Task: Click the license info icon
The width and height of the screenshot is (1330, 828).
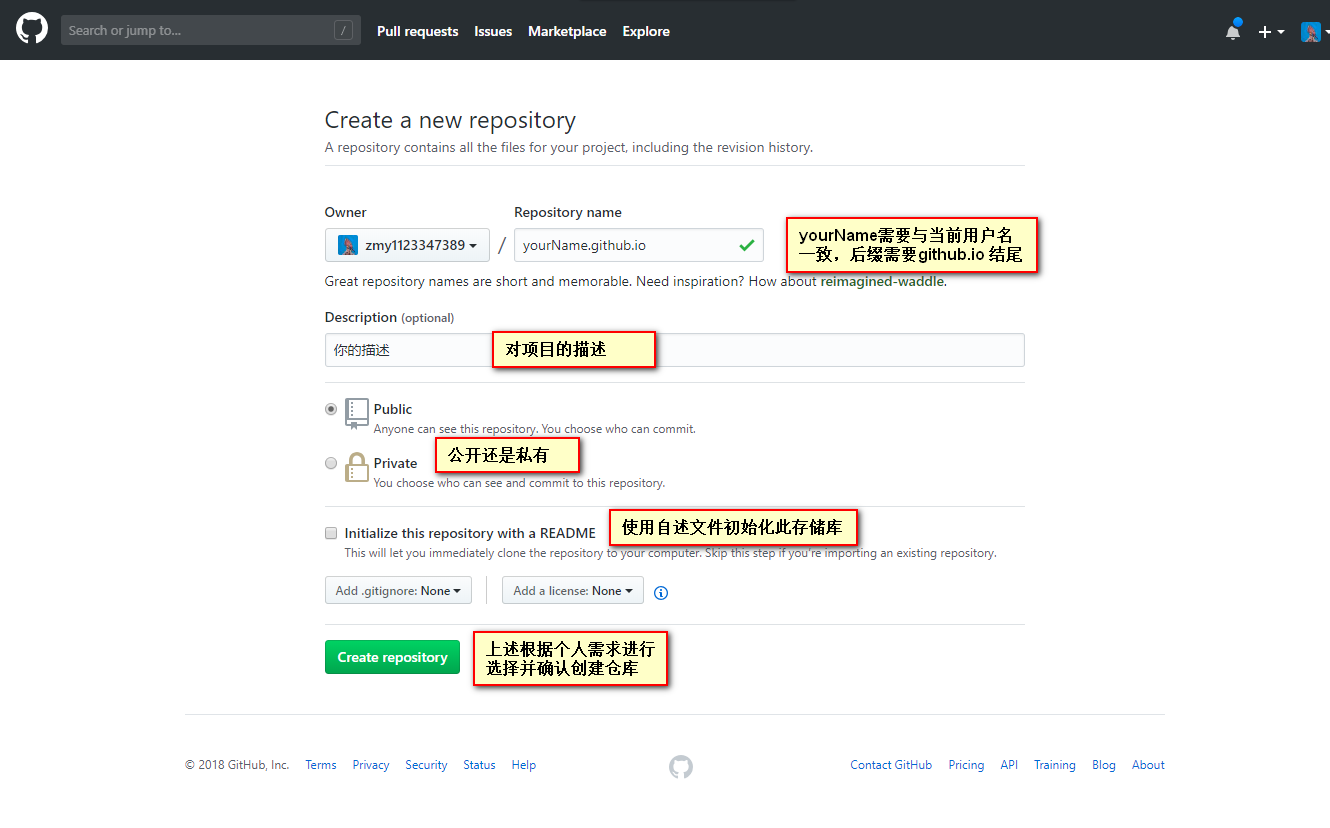Action: pyautogui.click(x=661, y=592)
